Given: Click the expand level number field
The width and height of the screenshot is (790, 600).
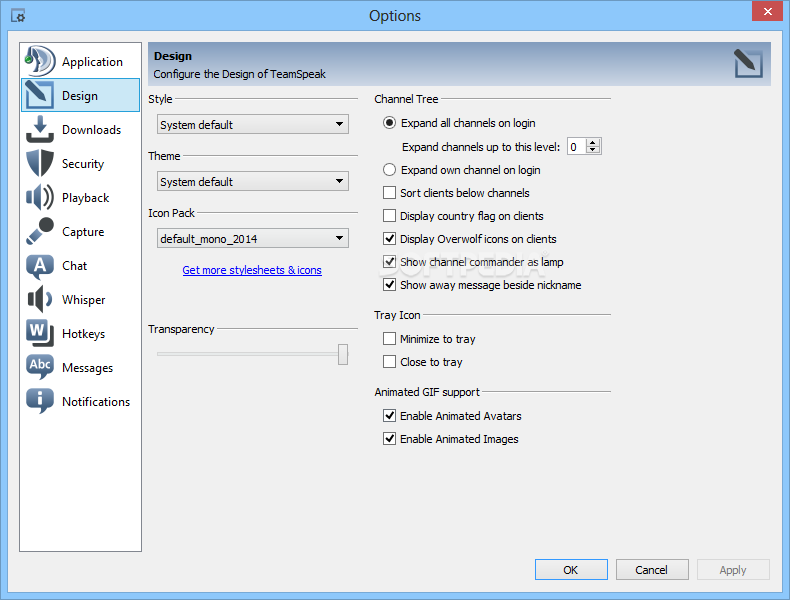Looking at the screenshot, I should point(577,147).
